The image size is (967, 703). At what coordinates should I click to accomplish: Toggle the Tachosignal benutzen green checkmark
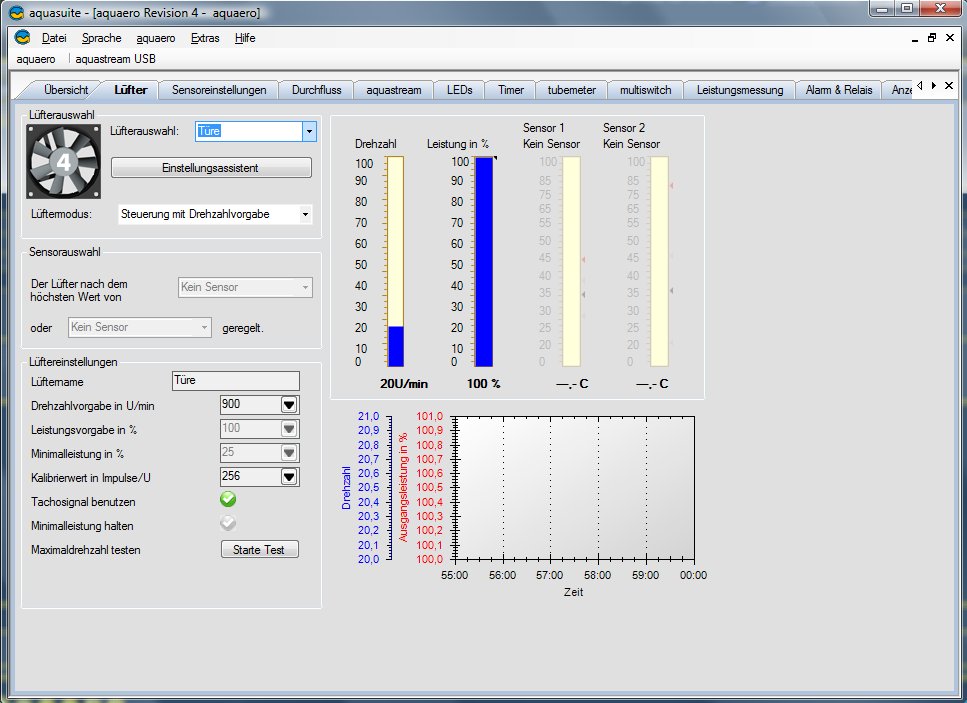[228, 500]
